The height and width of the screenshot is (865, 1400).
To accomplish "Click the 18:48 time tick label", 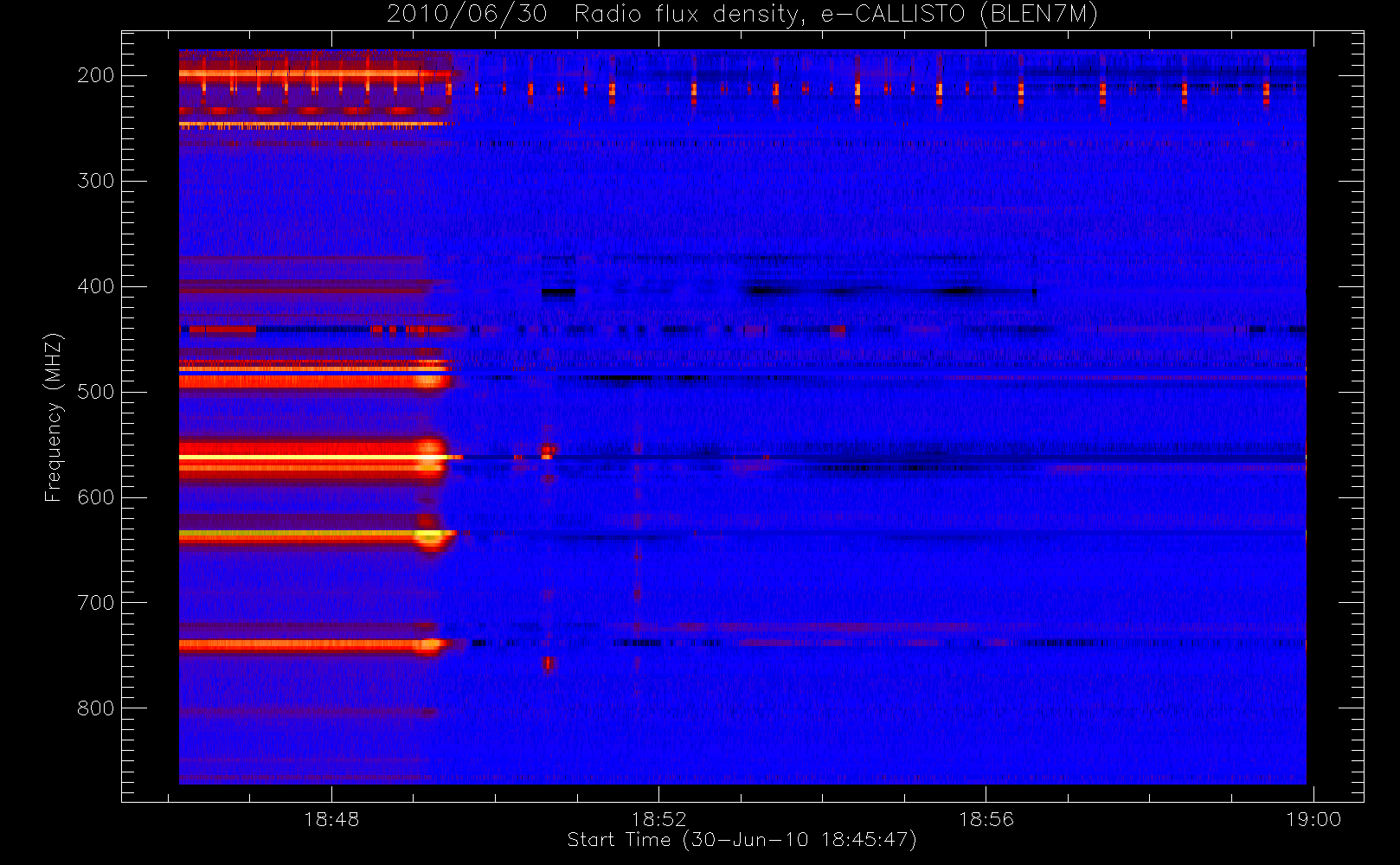I will 331,819.
